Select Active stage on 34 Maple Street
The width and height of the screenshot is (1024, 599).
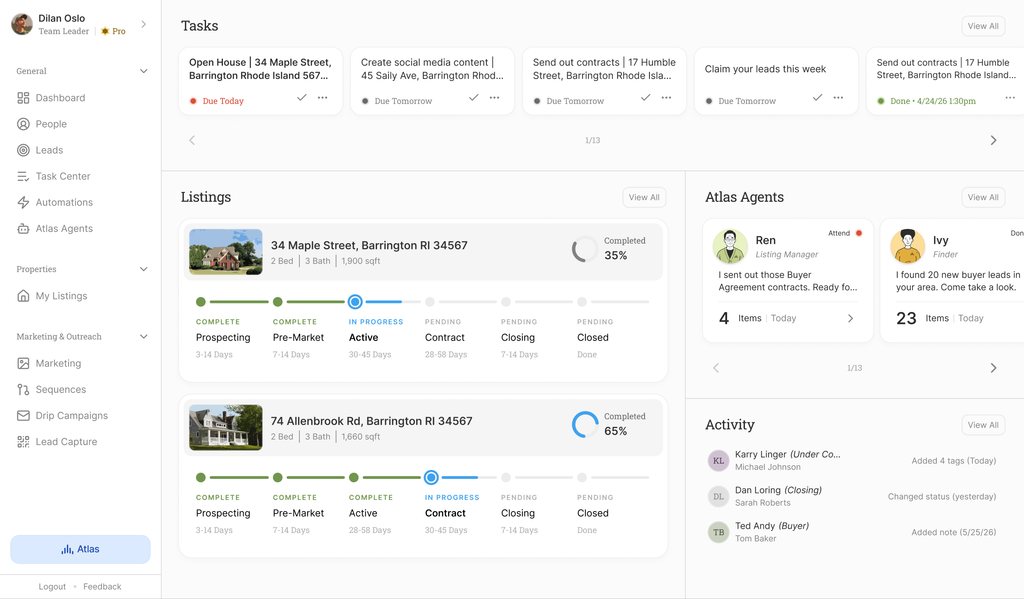click(x=355, y=302)
